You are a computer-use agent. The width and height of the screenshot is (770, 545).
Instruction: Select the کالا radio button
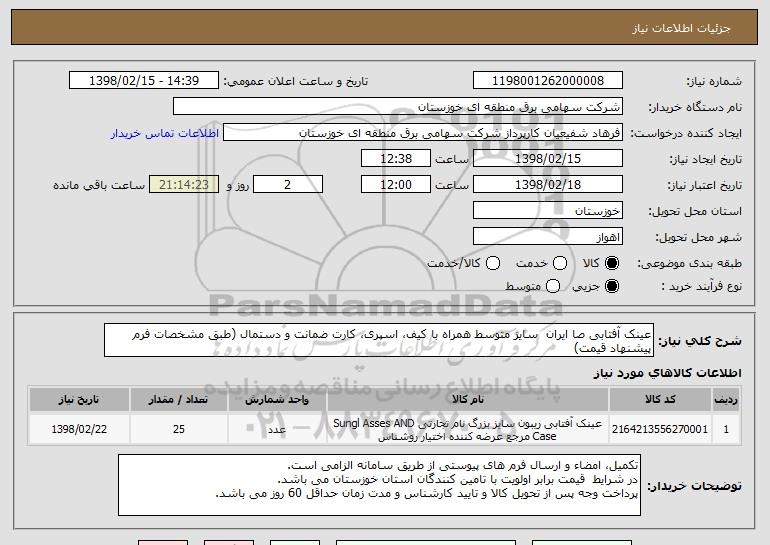point(612,263)
